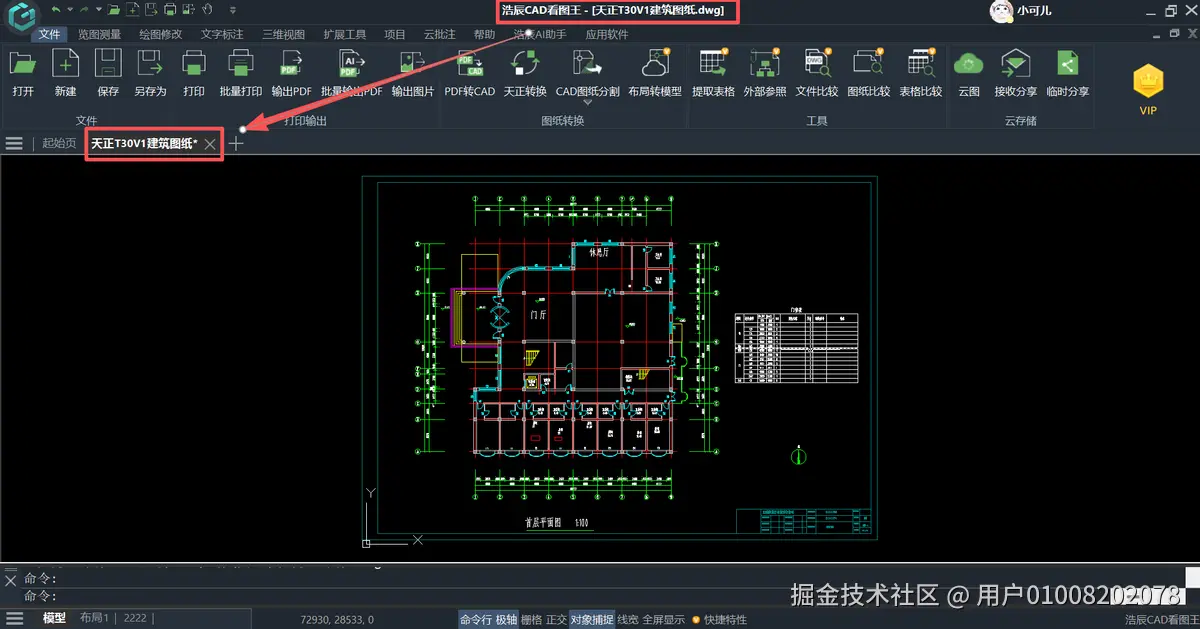Open the status bar hamburger menu beside 模型
Viewport: 1200px width, 629px height.
click(x=13, y=619)
